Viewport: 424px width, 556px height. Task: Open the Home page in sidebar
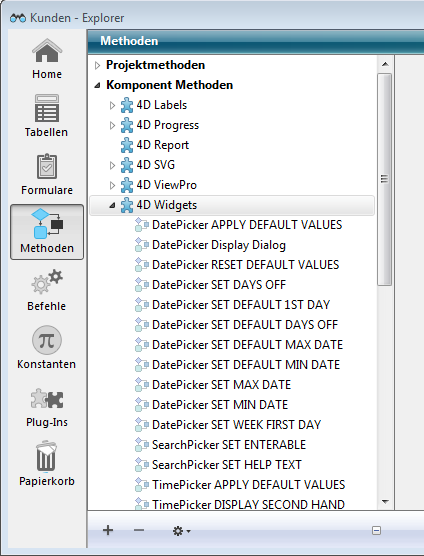(47, 59)
